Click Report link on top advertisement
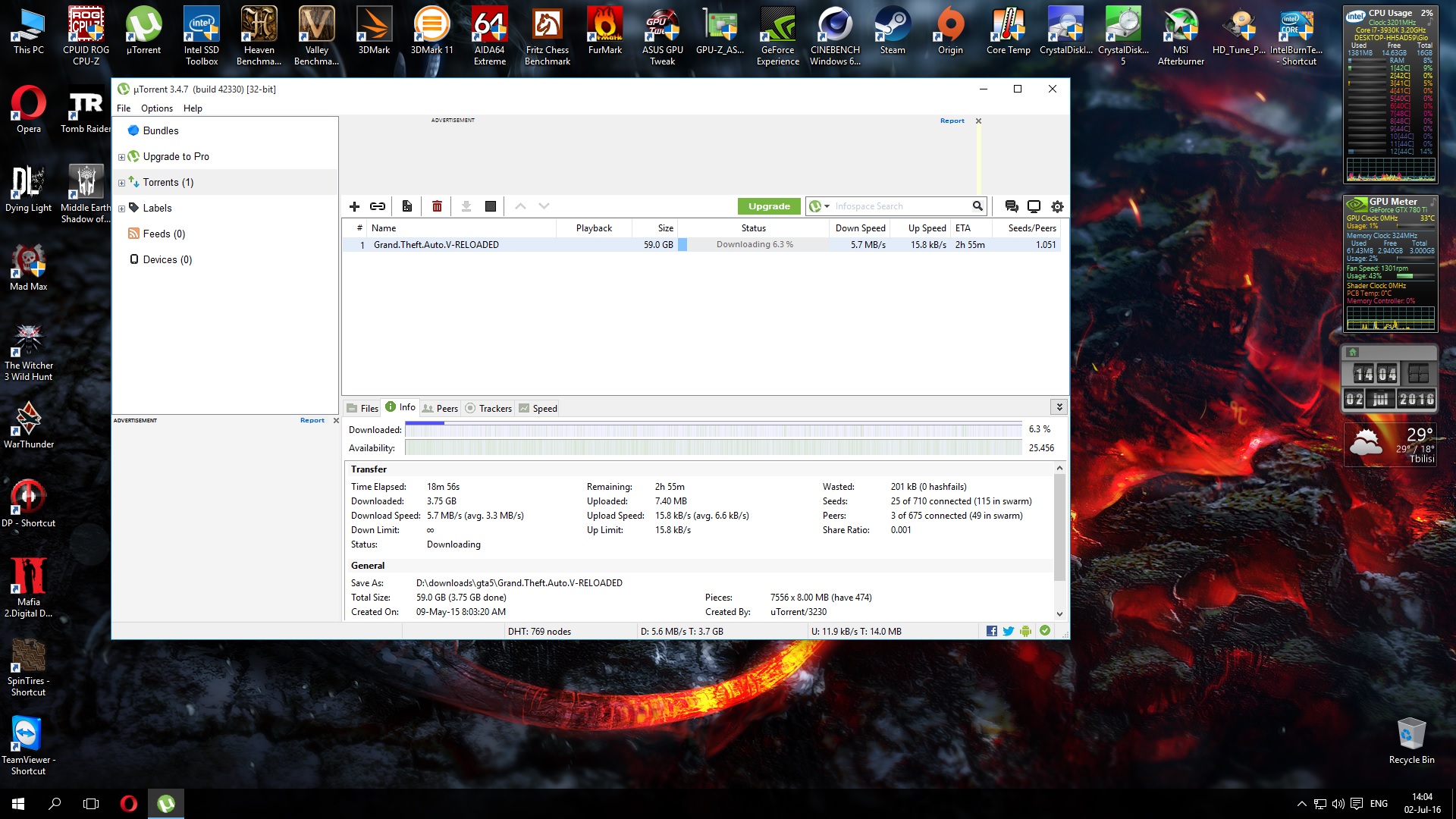Screen dimensions: 1456x819 pyautogui.click(x=952, y=121)
